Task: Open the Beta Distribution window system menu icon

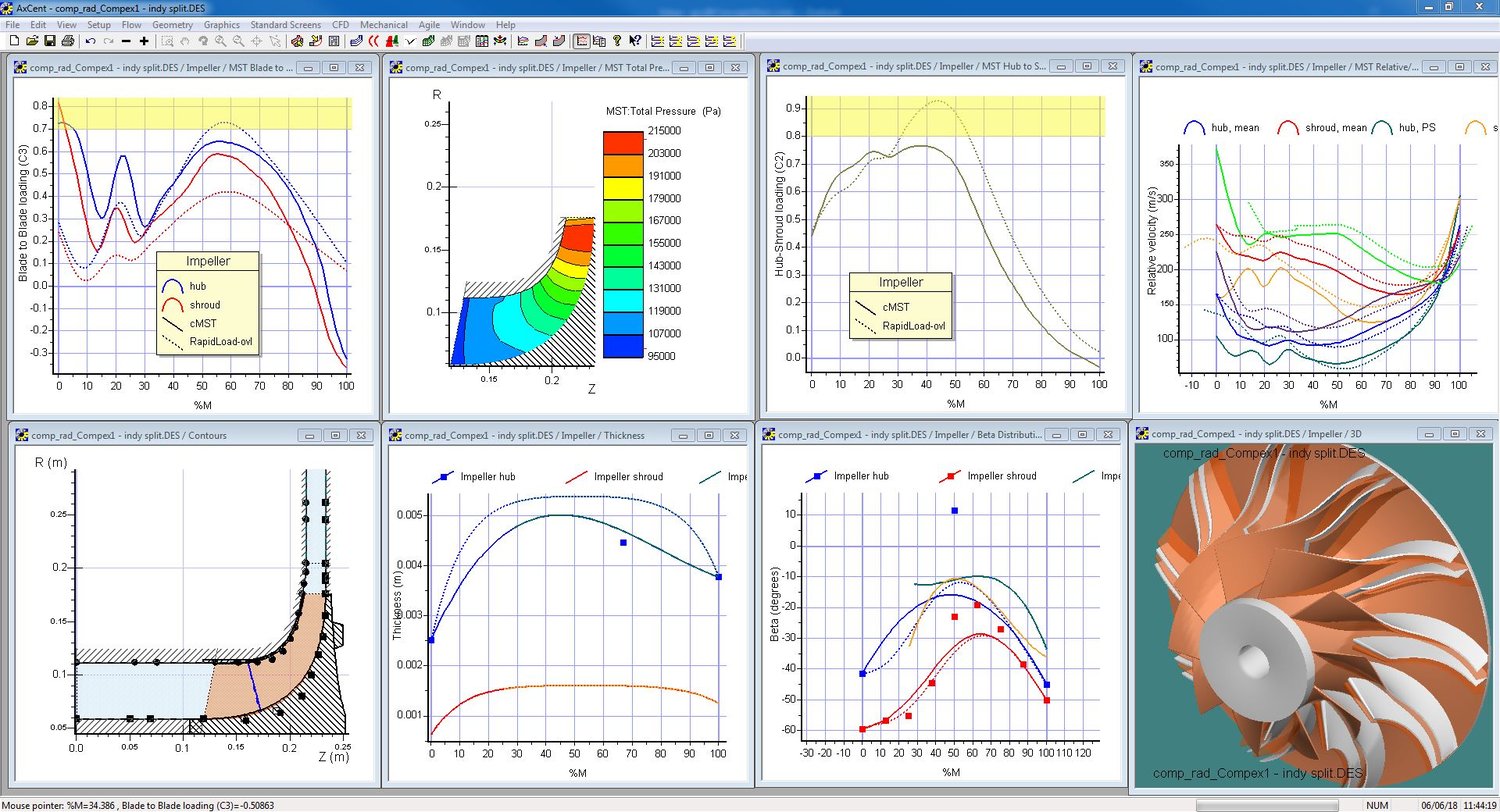Action: [x=768, y=434]
